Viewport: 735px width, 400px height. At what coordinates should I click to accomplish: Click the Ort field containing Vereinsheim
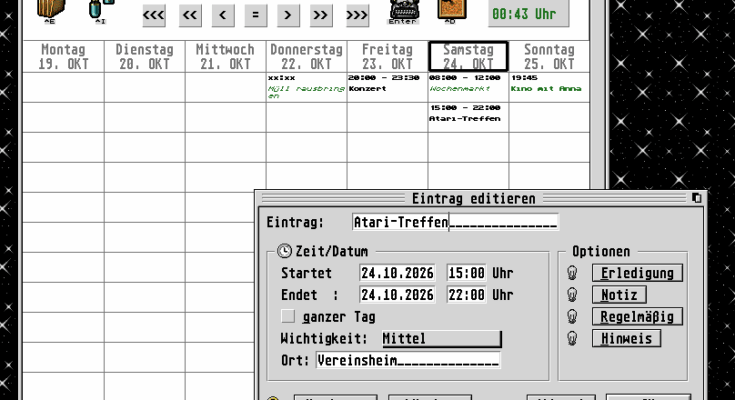(408, 360)
